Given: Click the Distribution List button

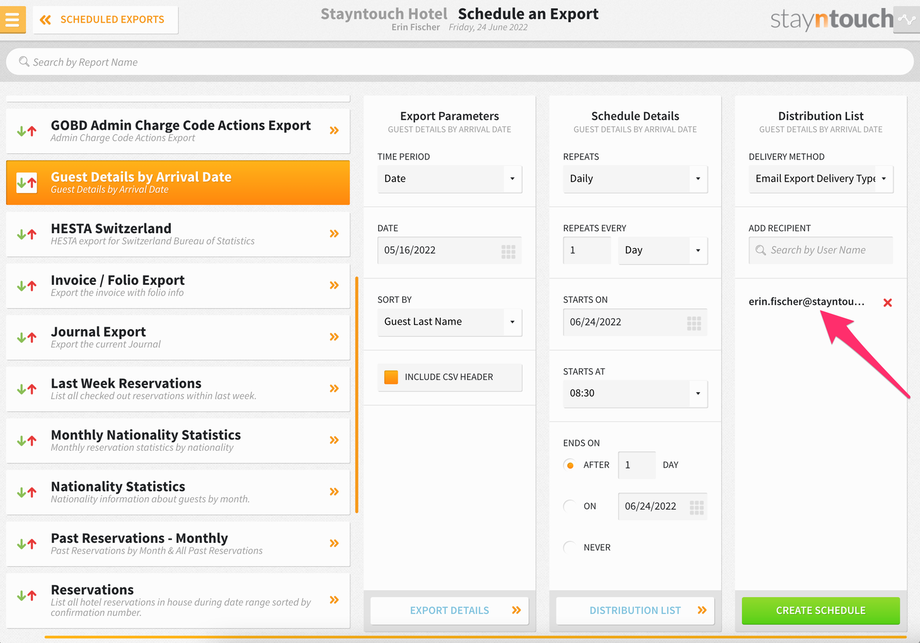Looking at the screenshot, I should pos(635,610).
